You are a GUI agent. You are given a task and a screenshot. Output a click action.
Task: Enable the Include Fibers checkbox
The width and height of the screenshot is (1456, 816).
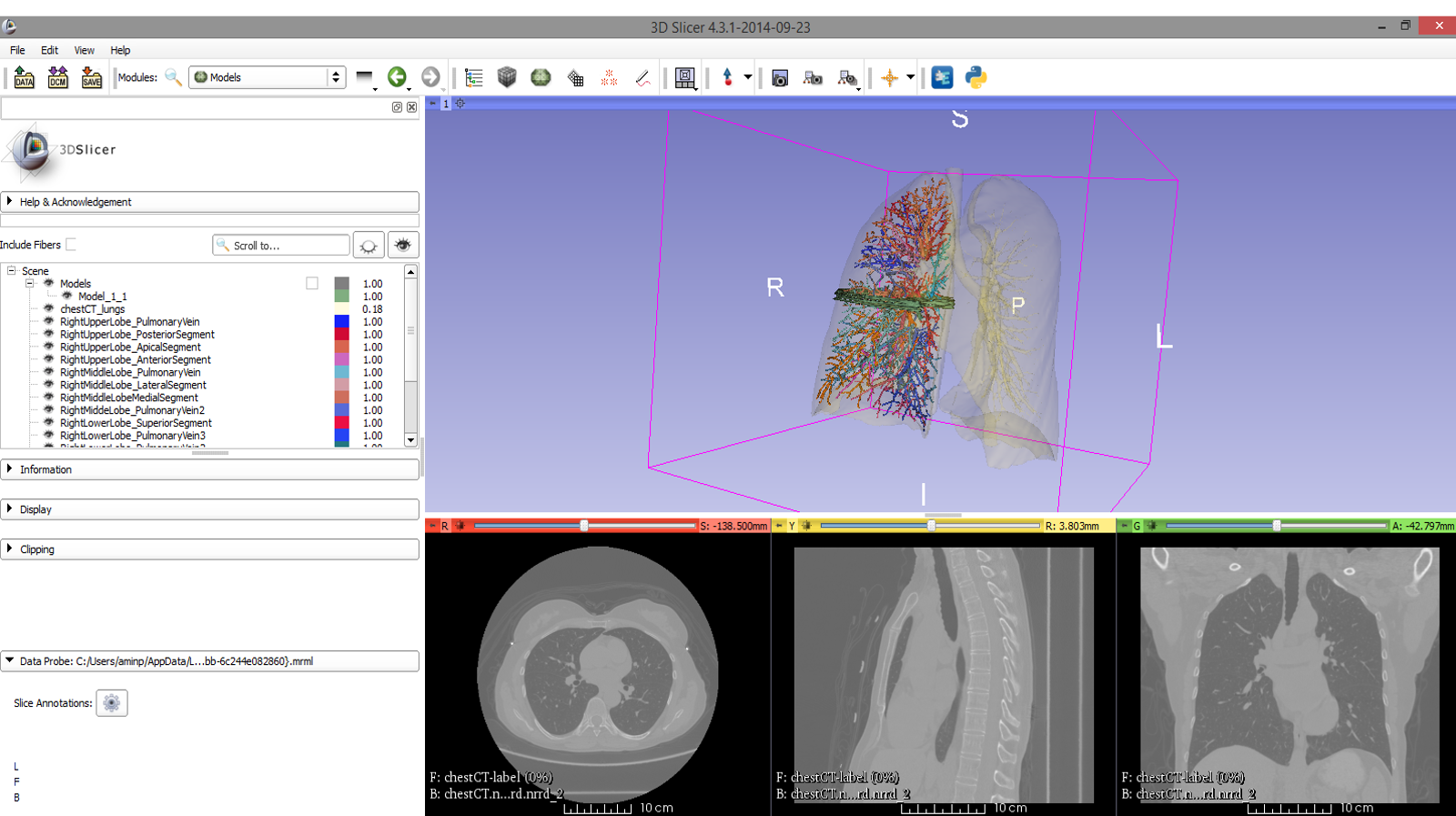[71, 245]
